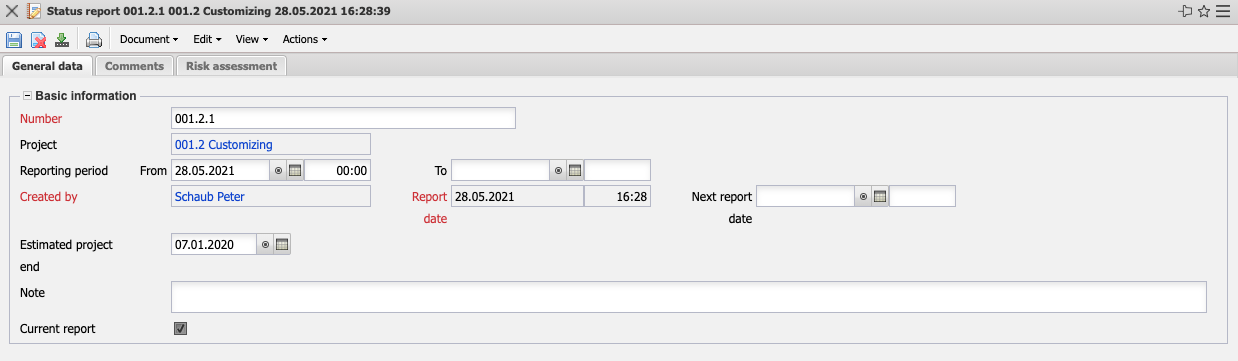1238x361 pixels.
Task: Click the dot button beside Estimated project end
Action: (265, 245)
